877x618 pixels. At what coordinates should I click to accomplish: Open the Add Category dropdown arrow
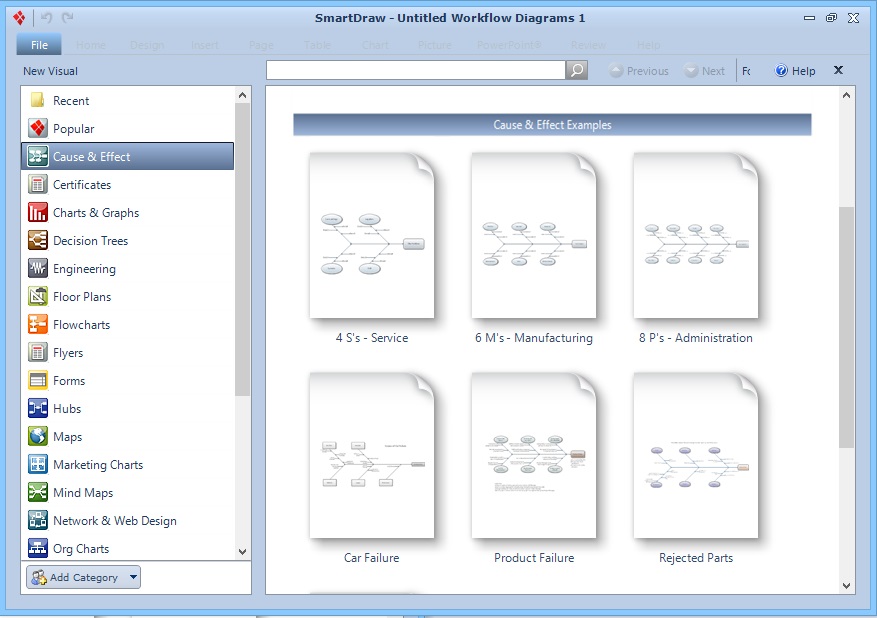tap(133, 577)
